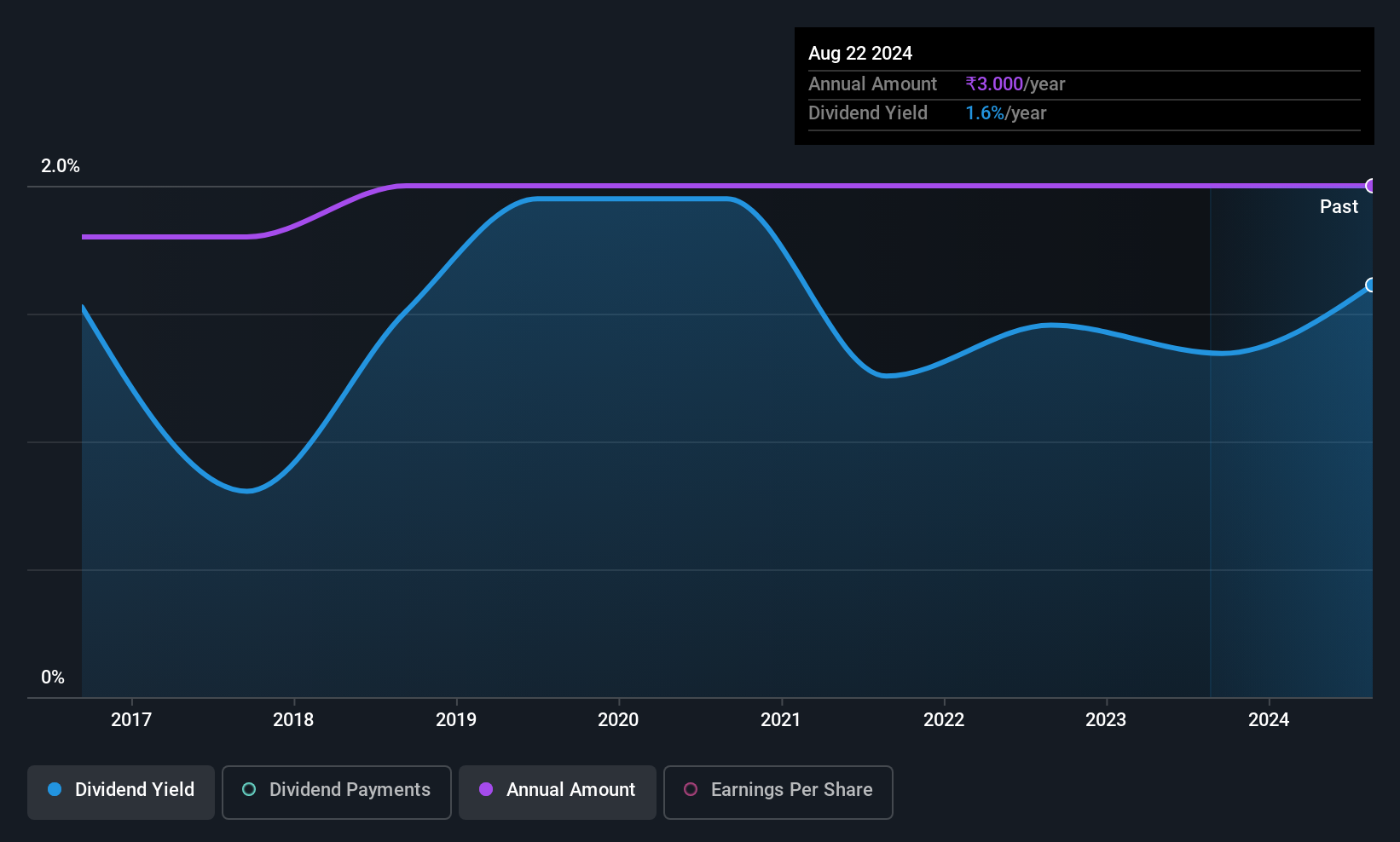This screenshot has height=842, width=1400.
Task: Click the blue Dividend Yield legend dot
Action: [55, 789]
